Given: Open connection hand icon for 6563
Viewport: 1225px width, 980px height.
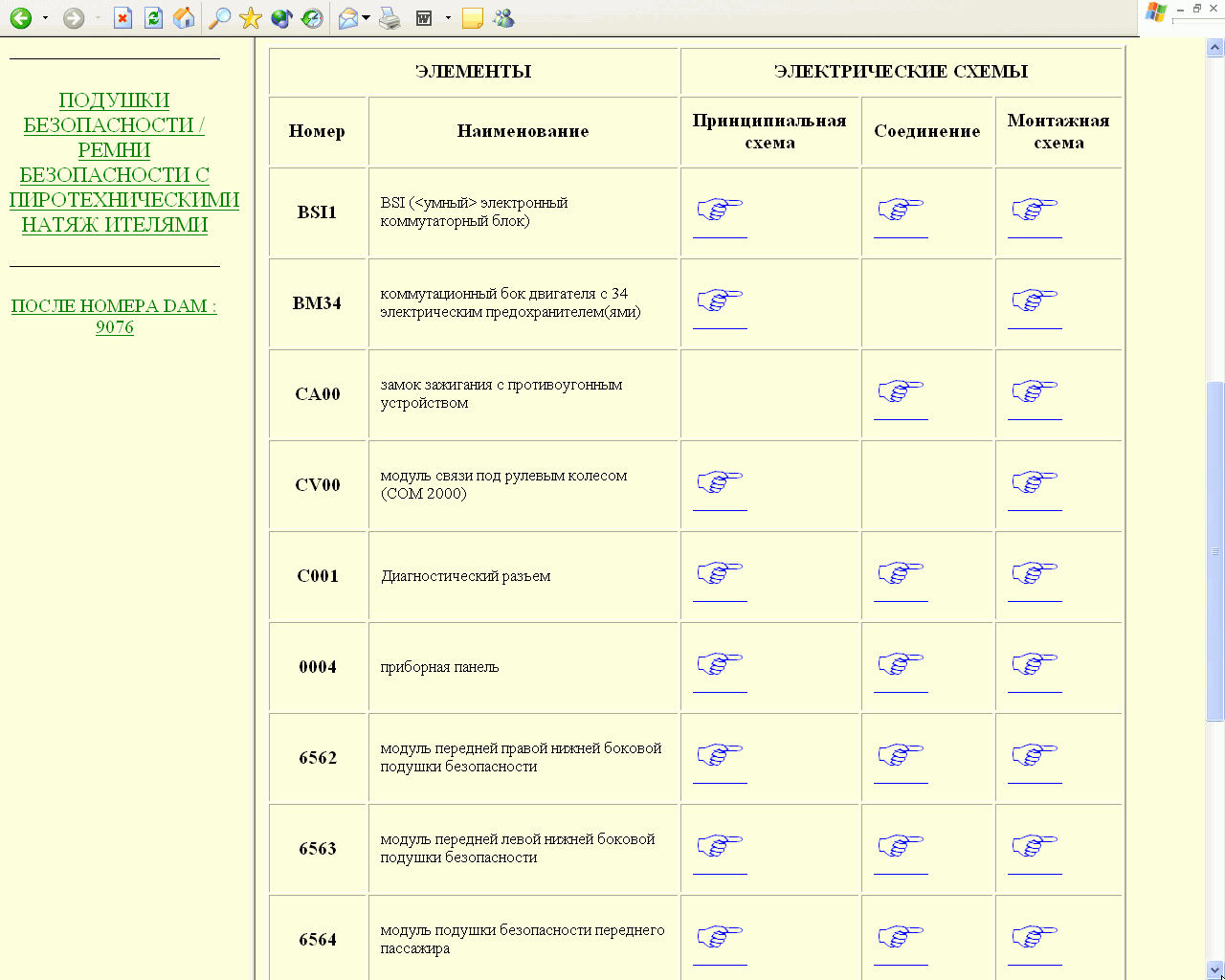Looking at the screenshot, I should [901, 845].
